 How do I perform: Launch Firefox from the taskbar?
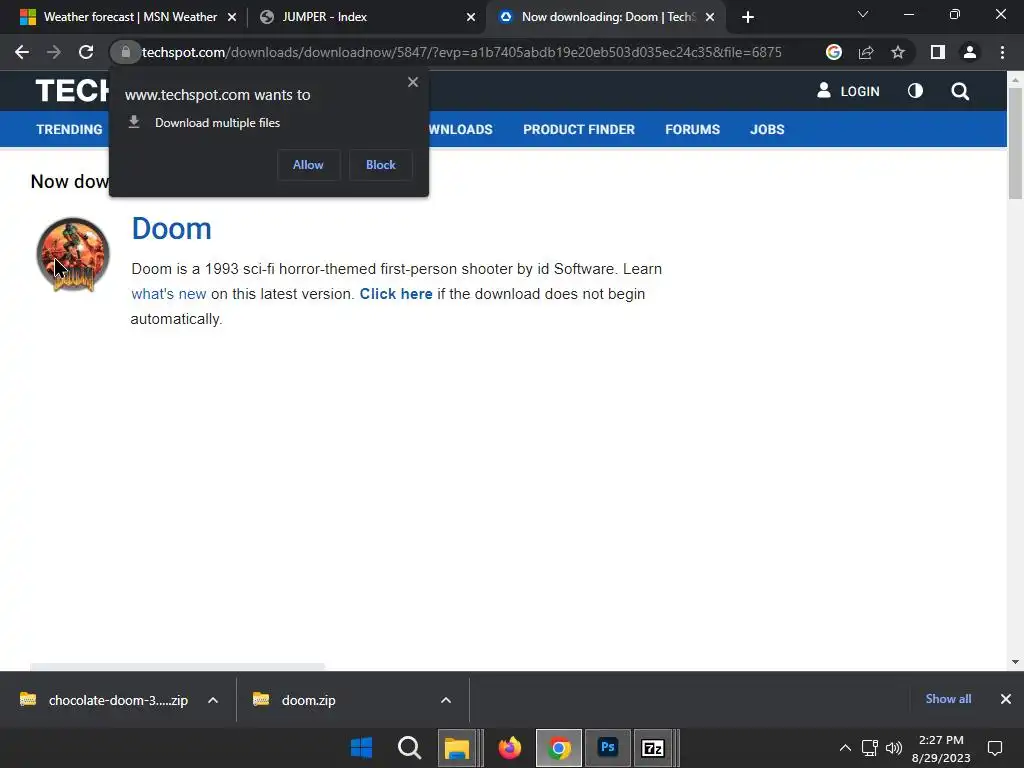tap(509, 748)
